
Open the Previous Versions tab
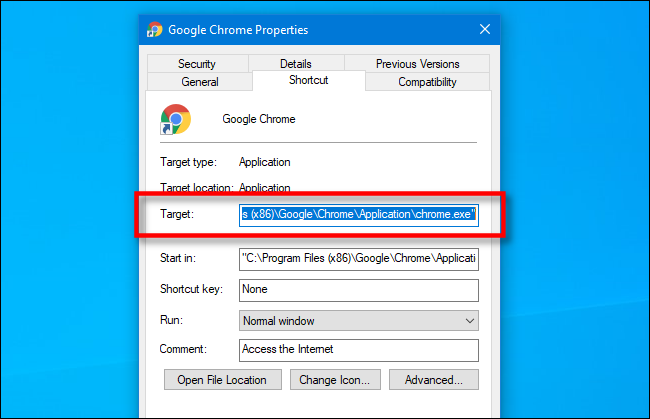(417, 64)
